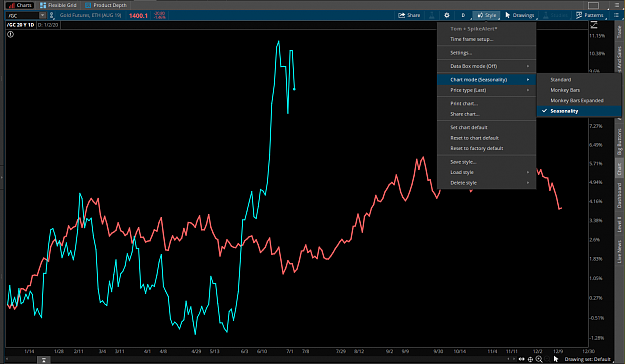The height and width of the screenshot is (364, 625).
Task: Click the bottom-left time axis collapse icon
Action: pyautogui.click(x=43, y=360)
